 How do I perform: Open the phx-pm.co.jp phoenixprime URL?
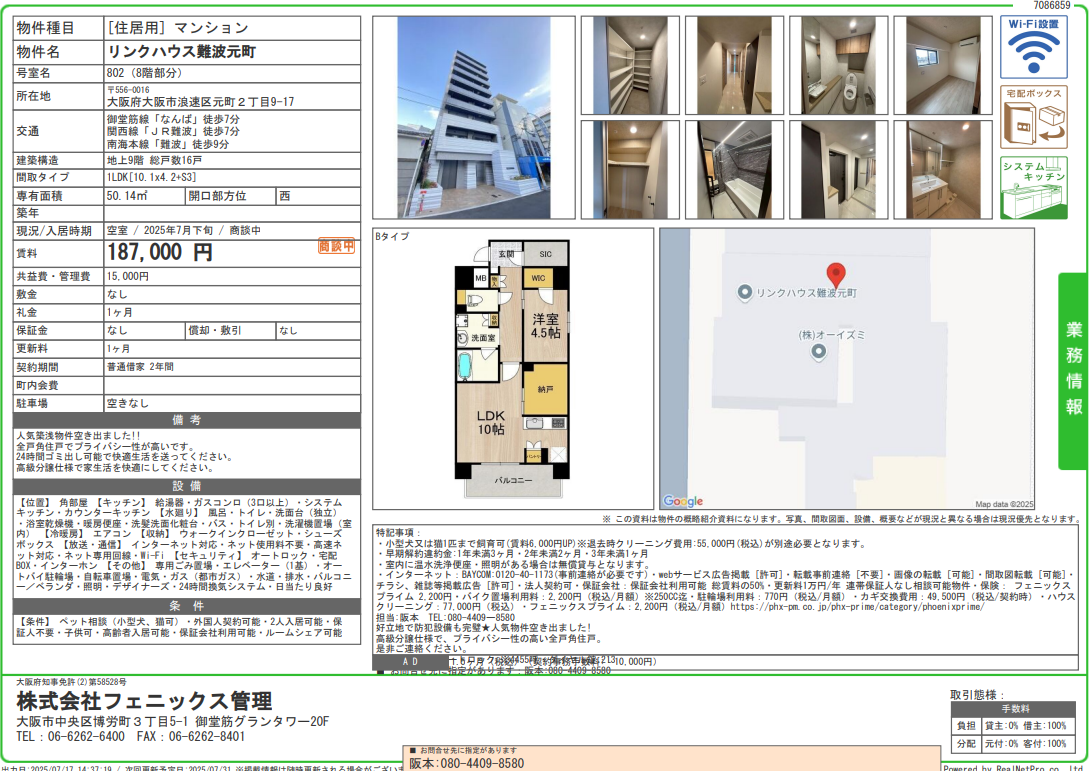point(856,607)
